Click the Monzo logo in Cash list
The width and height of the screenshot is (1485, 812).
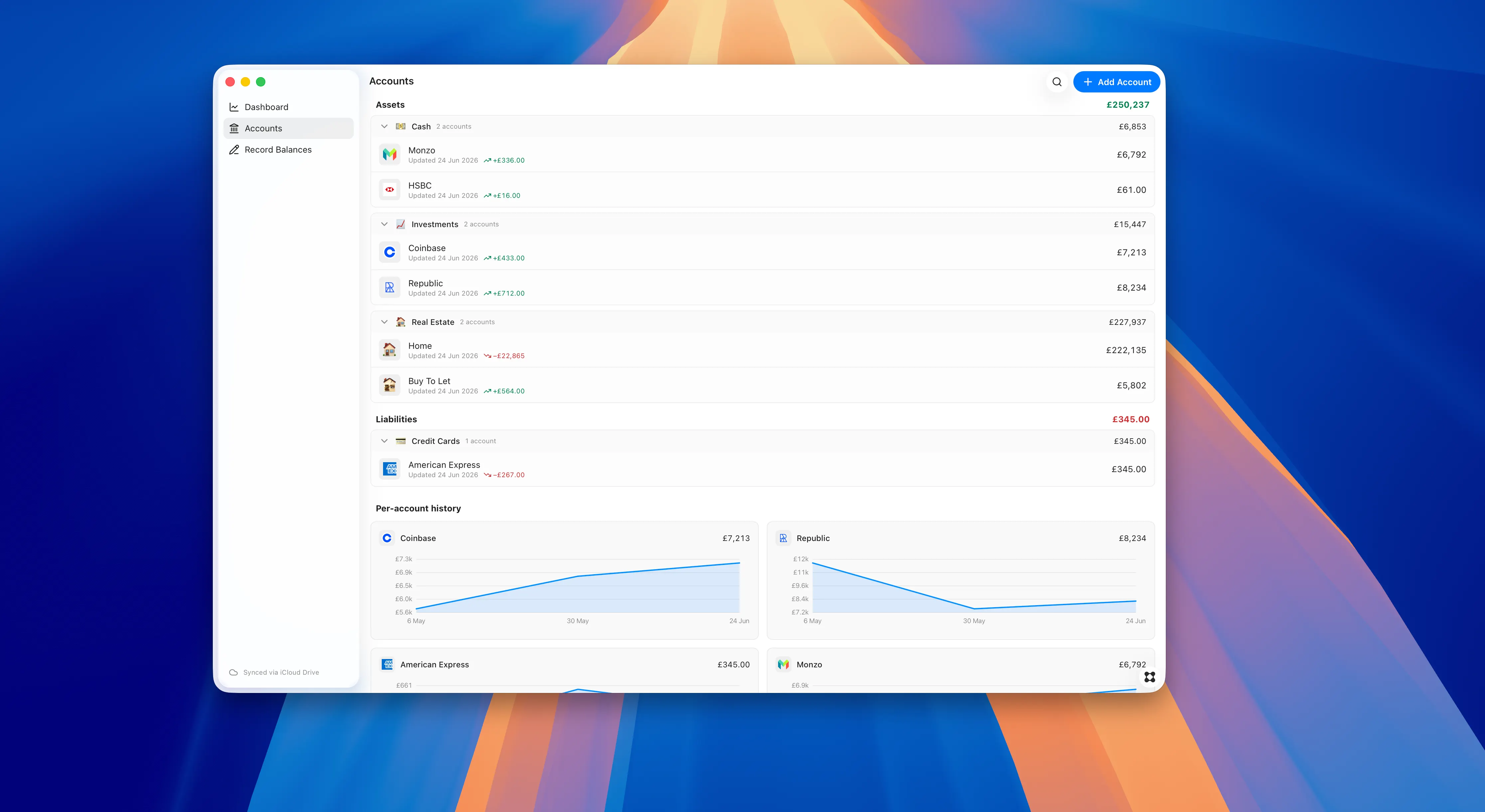pos(390,154)
